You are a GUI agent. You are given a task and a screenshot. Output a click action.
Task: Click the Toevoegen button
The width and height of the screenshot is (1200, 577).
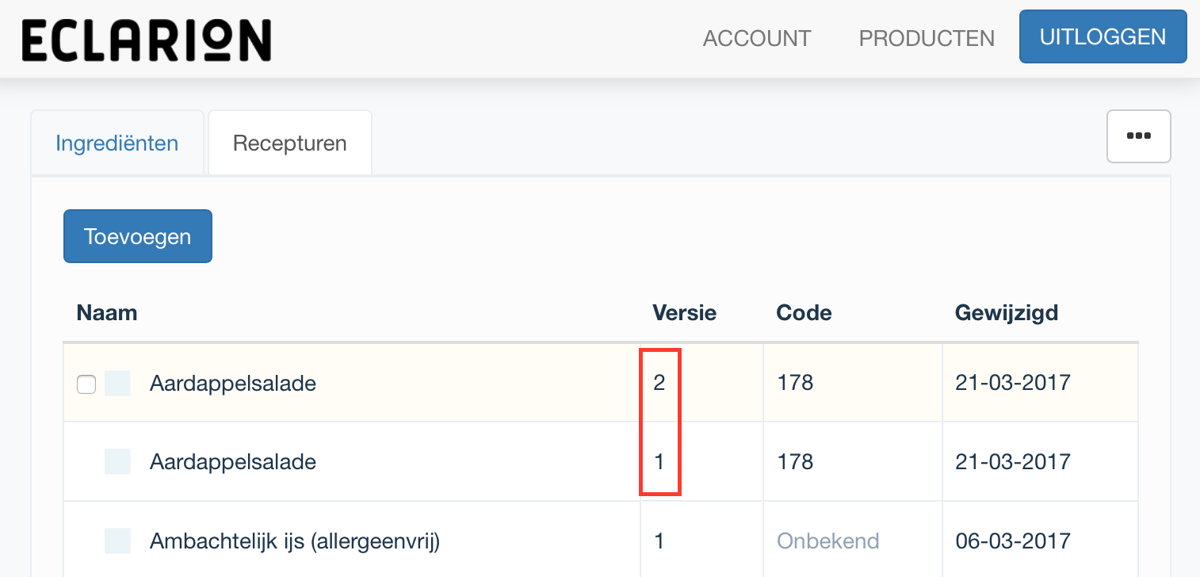click(138, 236)
